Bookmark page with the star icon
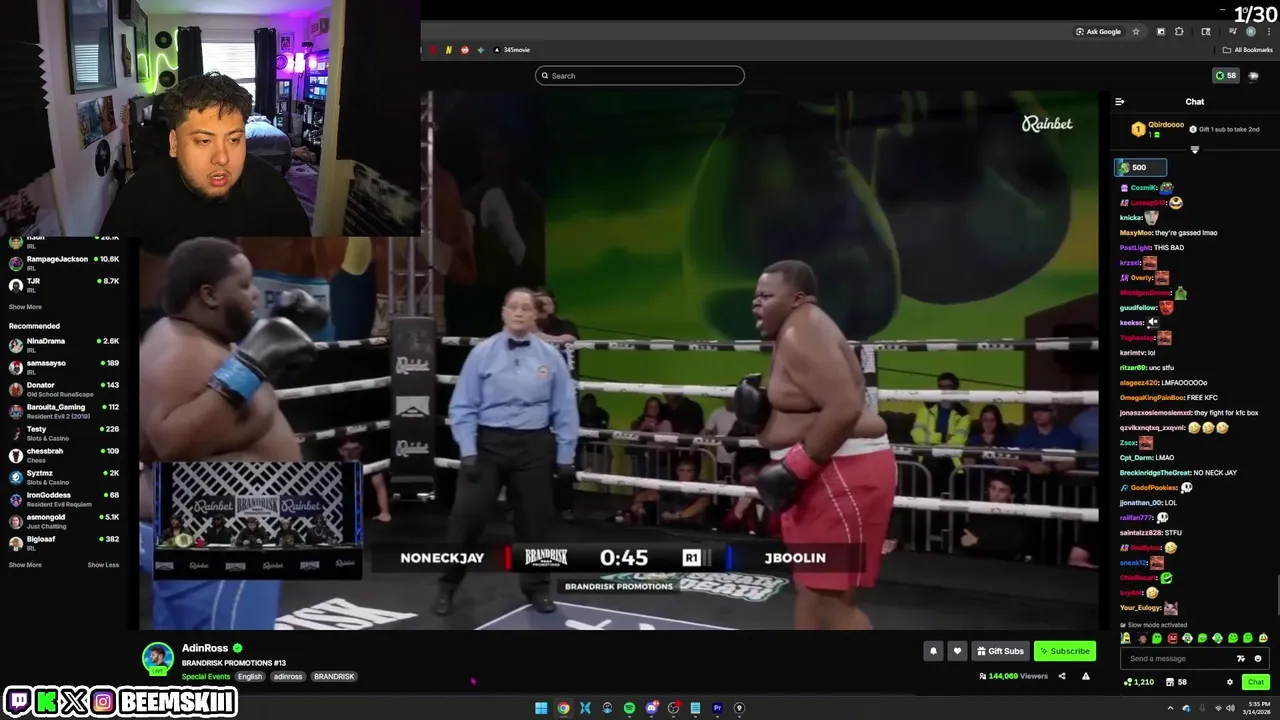 coord(1136,31)
